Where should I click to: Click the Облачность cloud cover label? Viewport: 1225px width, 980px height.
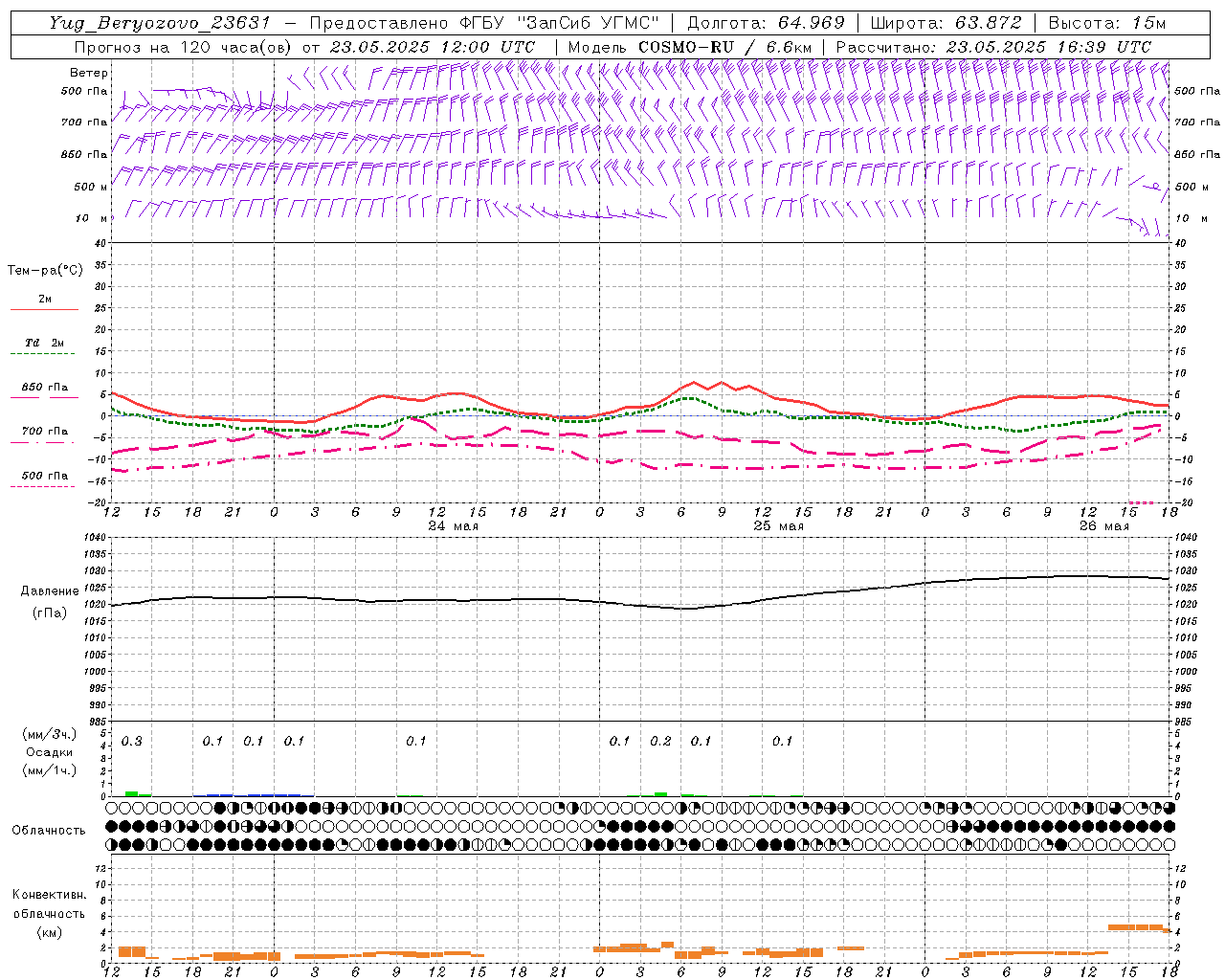pos(49,831)
